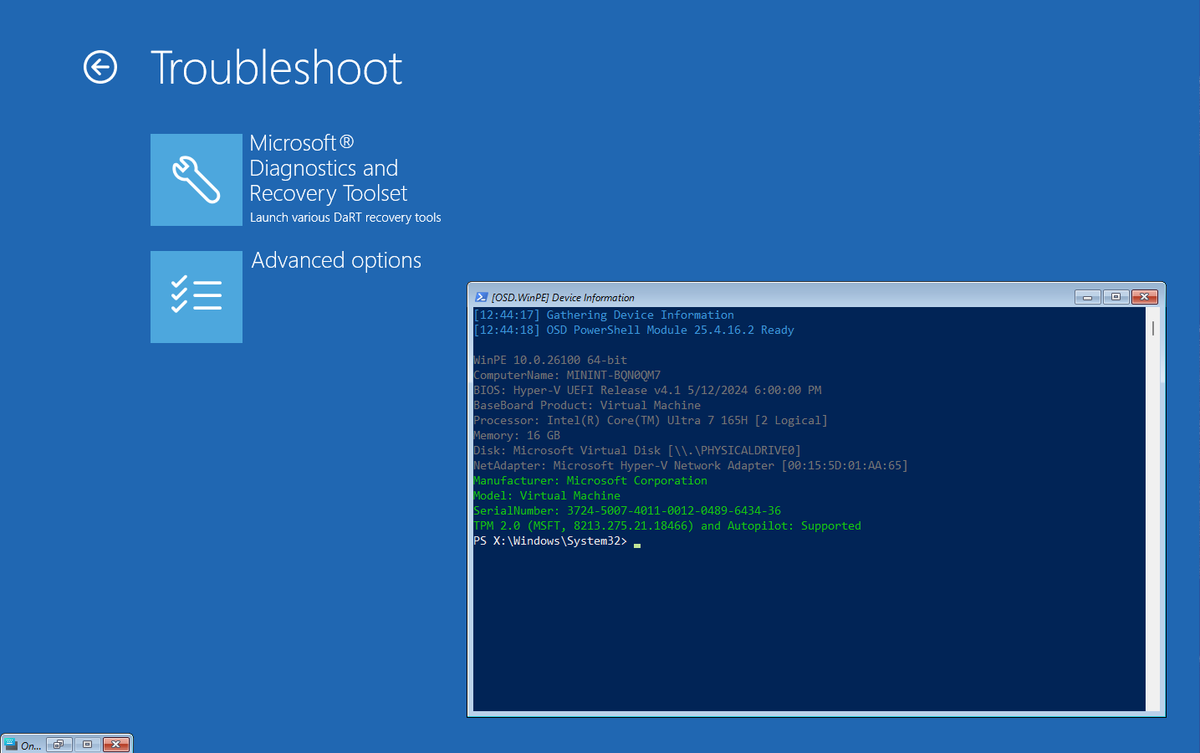Image resolution: width=1200 pixels, height=753 pixels.
Task: Click the 'Gathering Device Information' line
Action: point(604,315)
